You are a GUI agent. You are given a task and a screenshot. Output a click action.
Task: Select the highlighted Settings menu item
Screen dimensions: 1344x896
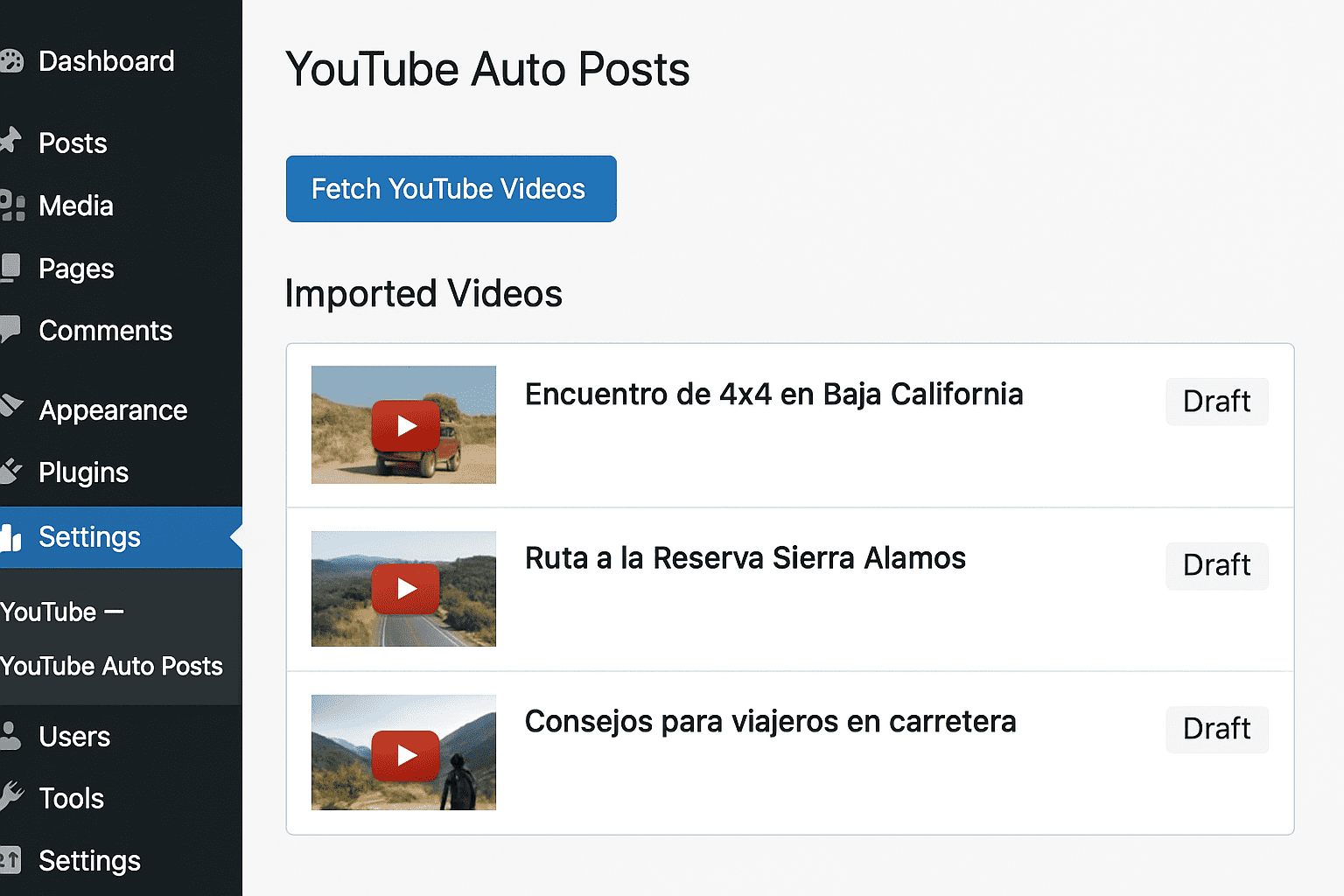coord(121,537)
